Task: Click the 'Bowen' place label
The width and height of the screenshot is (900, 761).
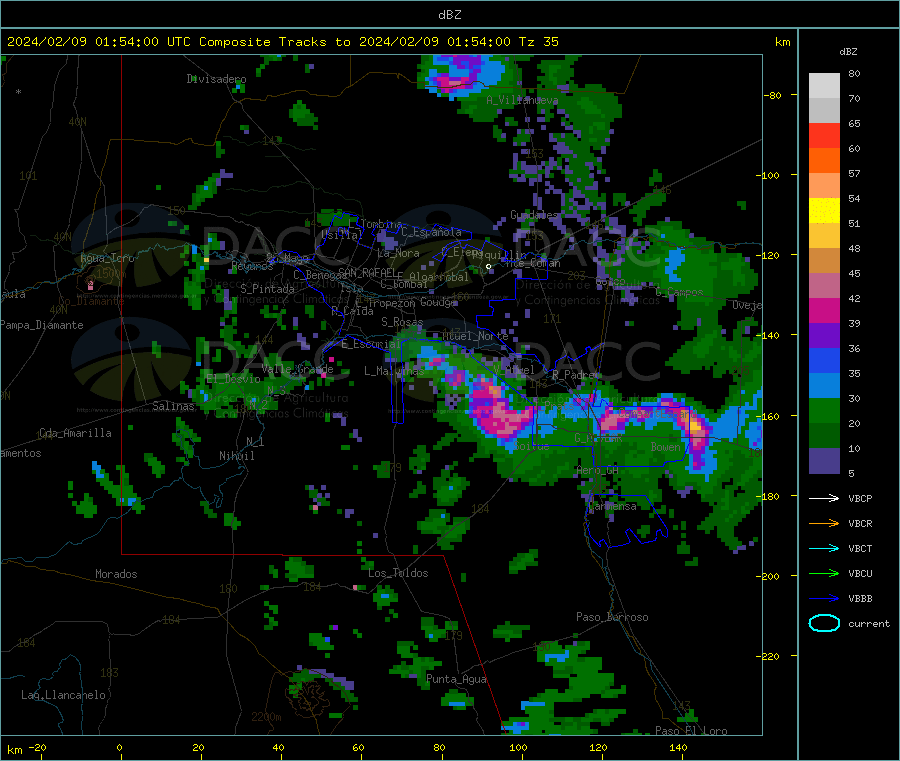Action: pos(666,446)
